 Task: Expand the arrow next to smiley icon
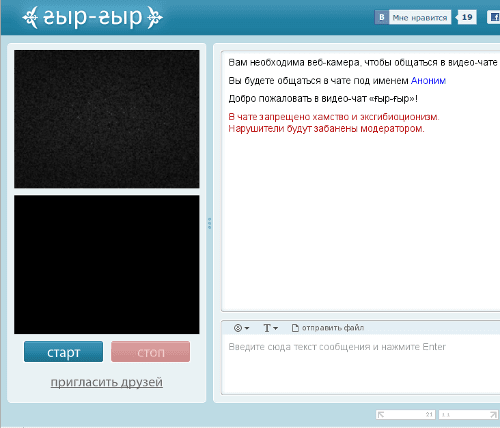[247, 329]
